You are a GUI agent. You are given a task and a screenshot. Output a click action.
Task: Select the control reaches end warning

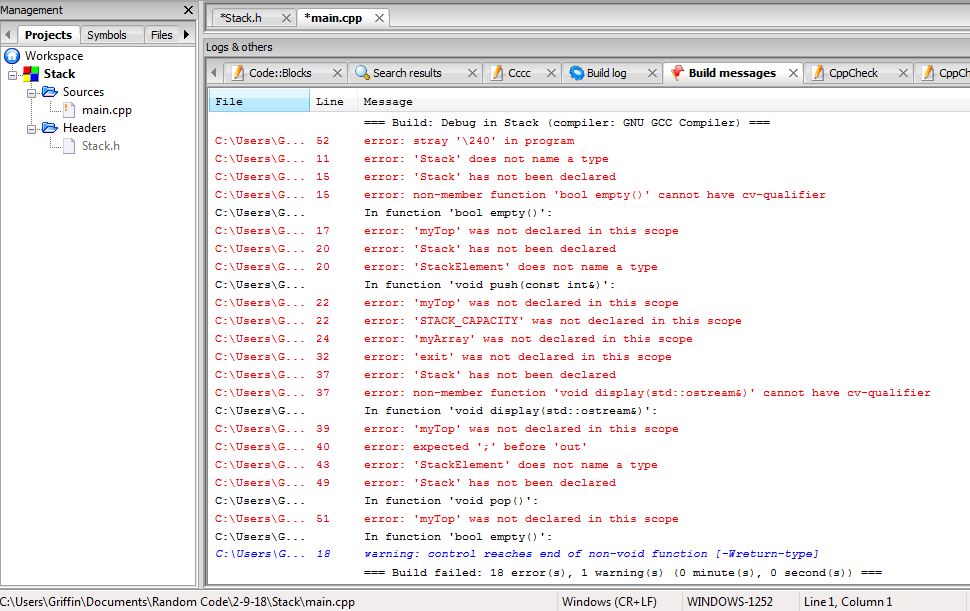point(589,554)
